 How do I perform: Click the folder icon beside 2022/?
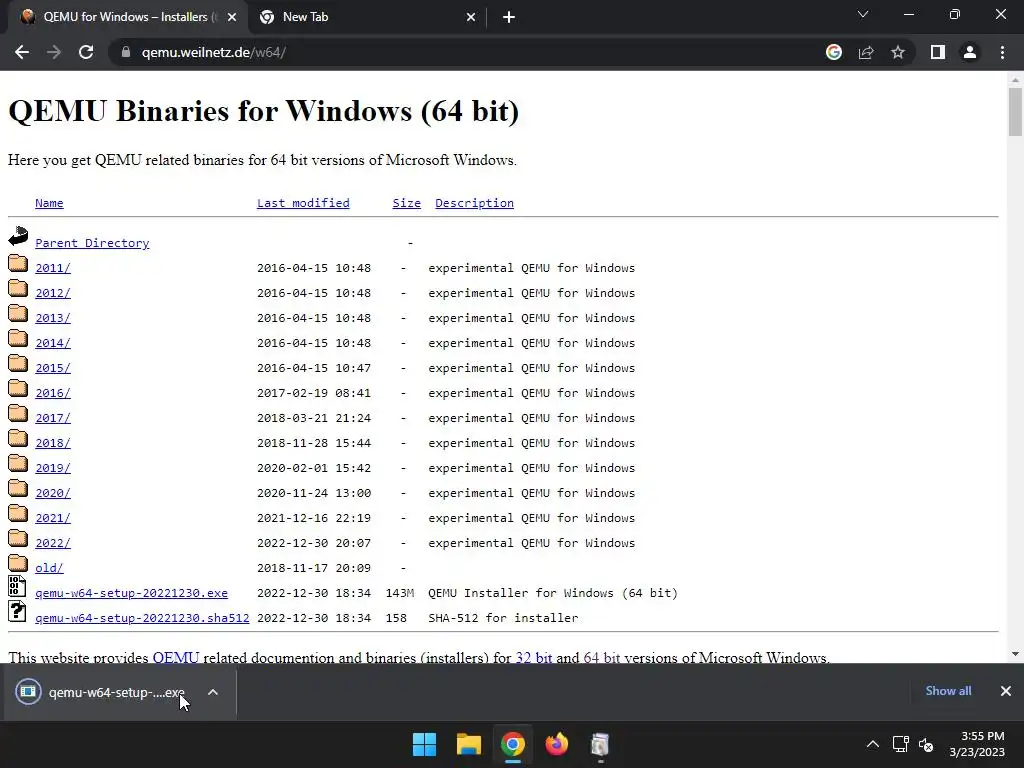[x=18, y=538]
